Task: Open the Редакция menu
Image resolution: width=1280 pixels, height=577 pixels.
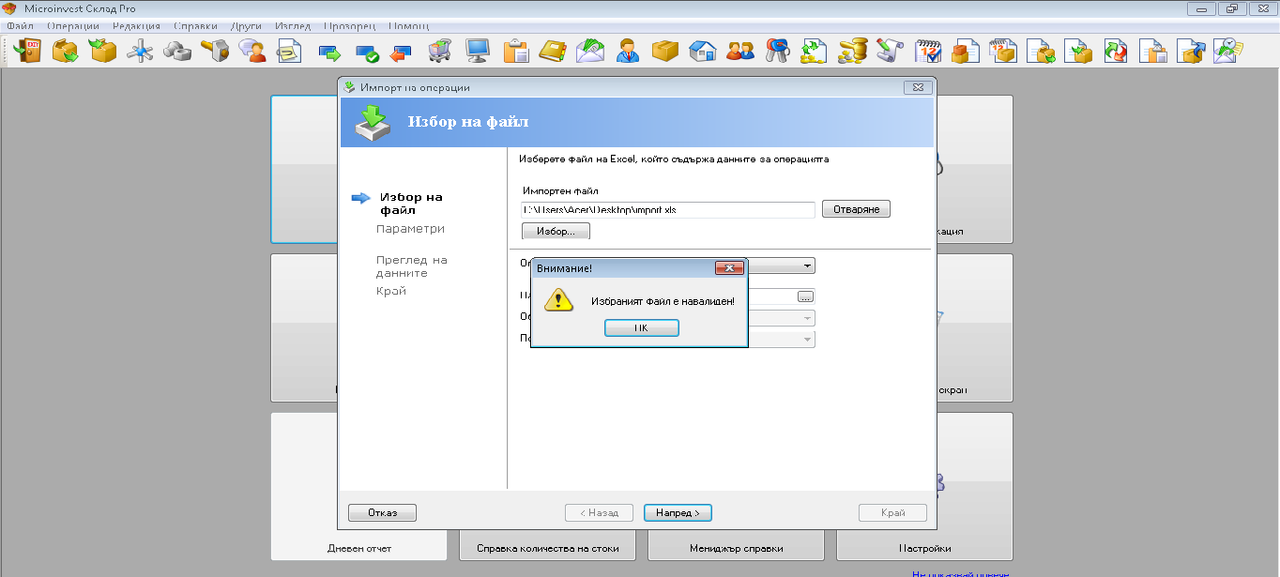Action: 136,25
